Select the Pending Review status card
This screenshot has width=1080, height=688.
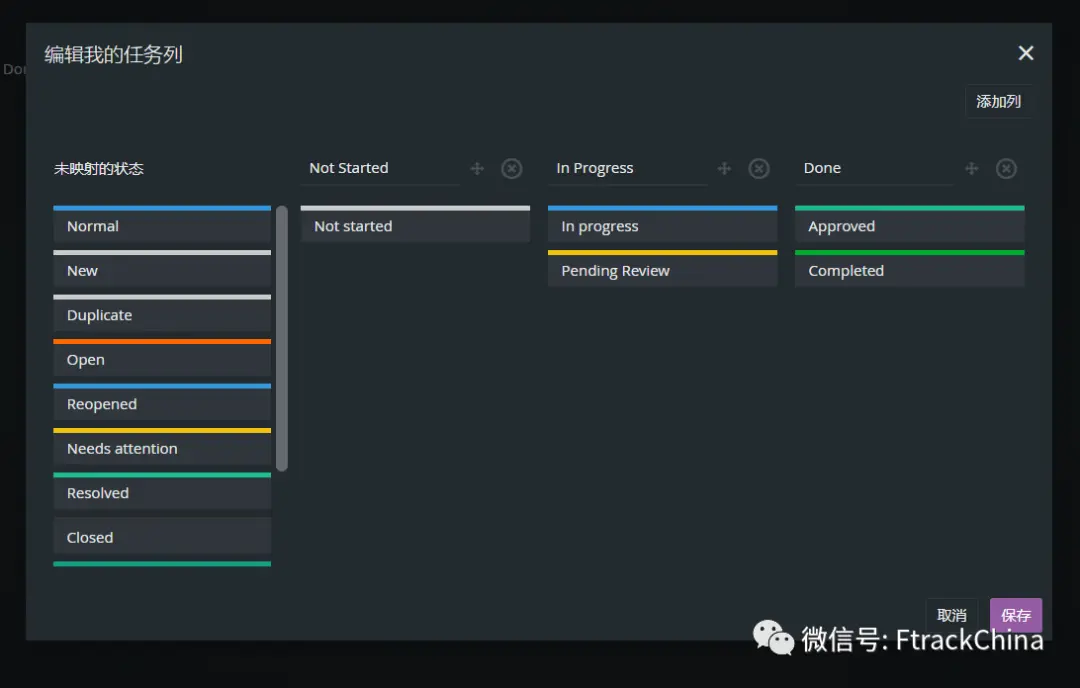[662, 271]
